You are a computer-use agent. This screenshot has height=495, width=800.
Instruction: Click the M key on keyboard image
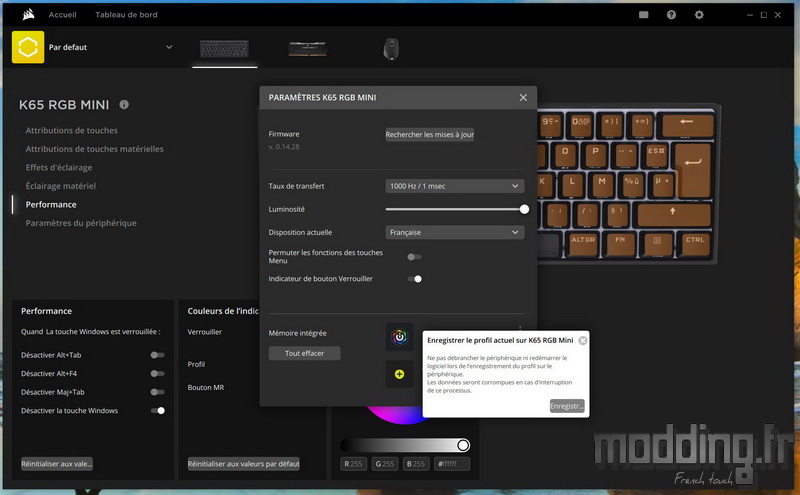pos(602,184)
